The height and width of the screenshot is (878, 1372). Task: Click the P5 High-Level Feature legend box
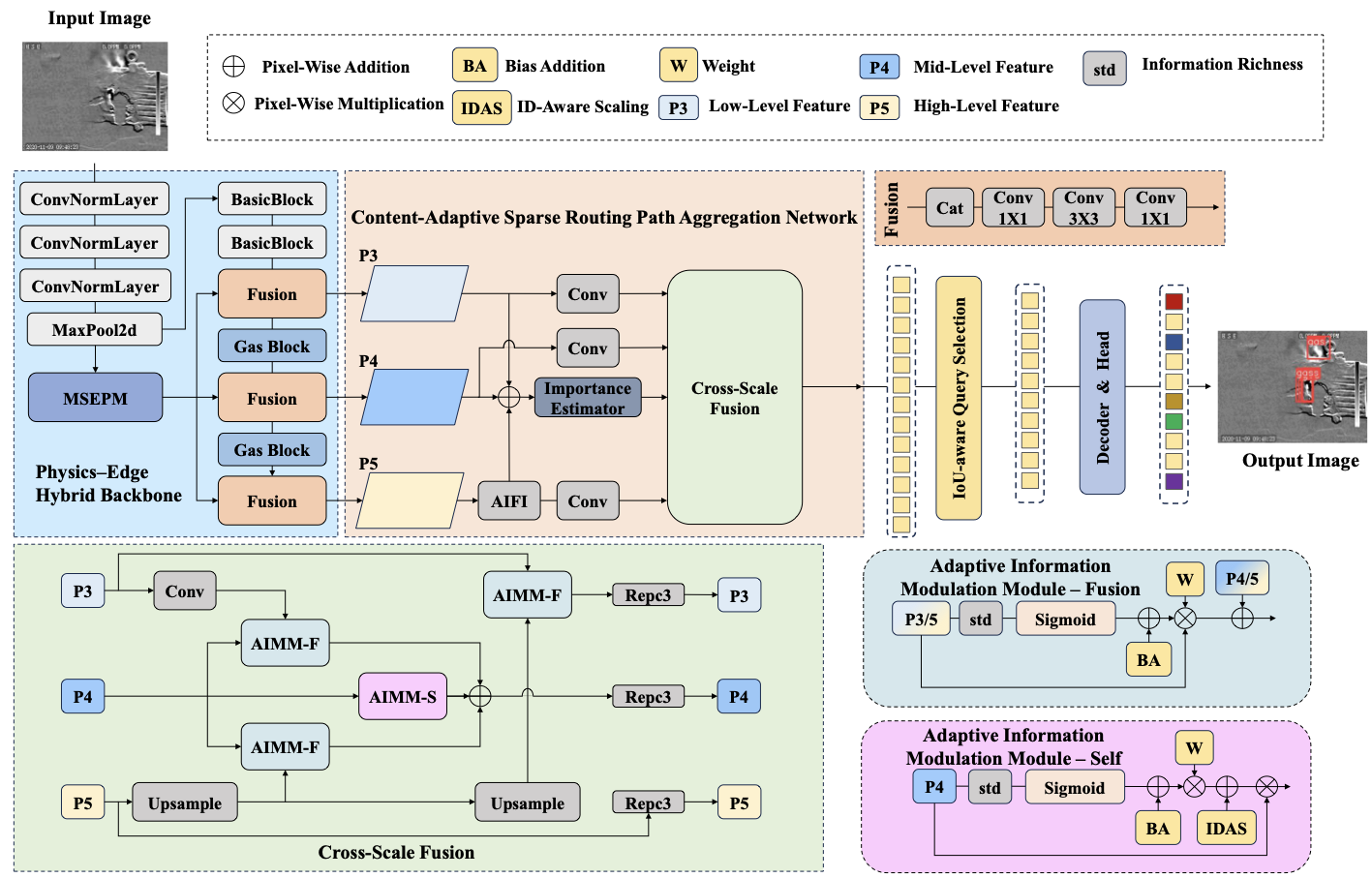tap(879, 107)
